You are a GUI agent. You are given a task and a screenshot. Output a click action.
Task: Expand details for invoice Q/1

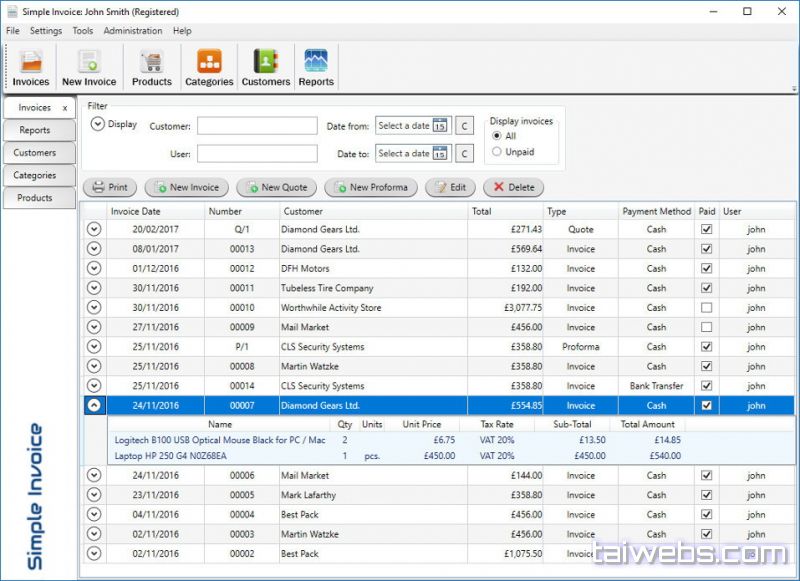(x=94, y=229)
